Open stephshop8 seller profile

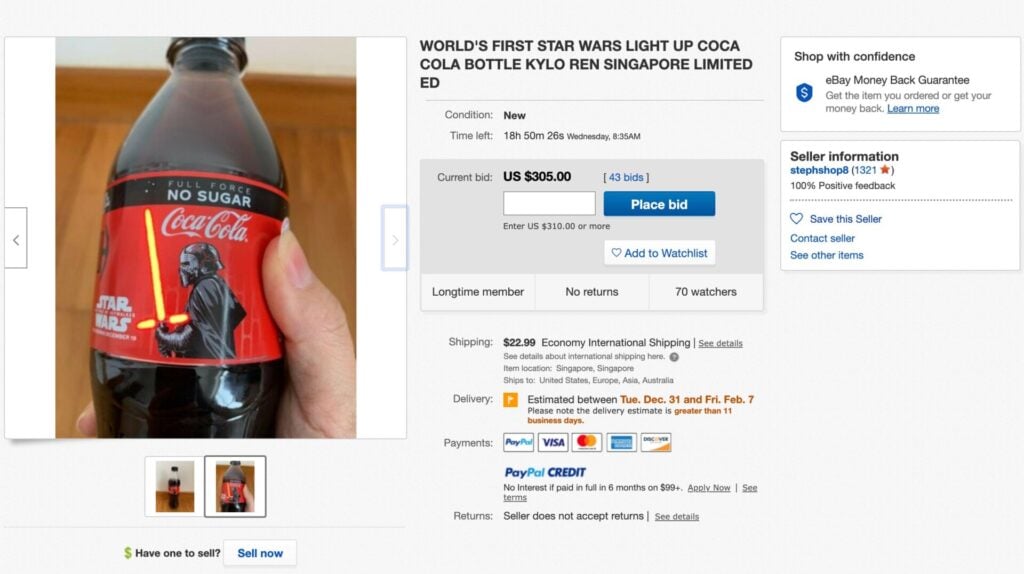point(819,171)
